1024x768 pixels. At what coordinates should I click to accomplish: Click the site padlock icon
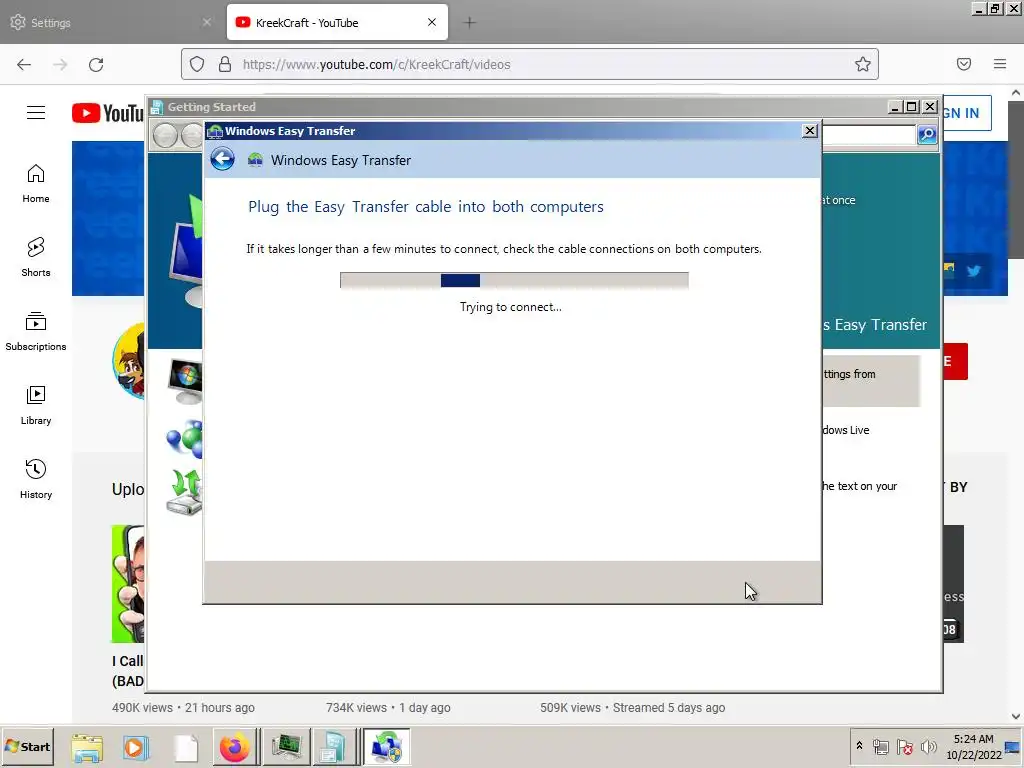225,64
